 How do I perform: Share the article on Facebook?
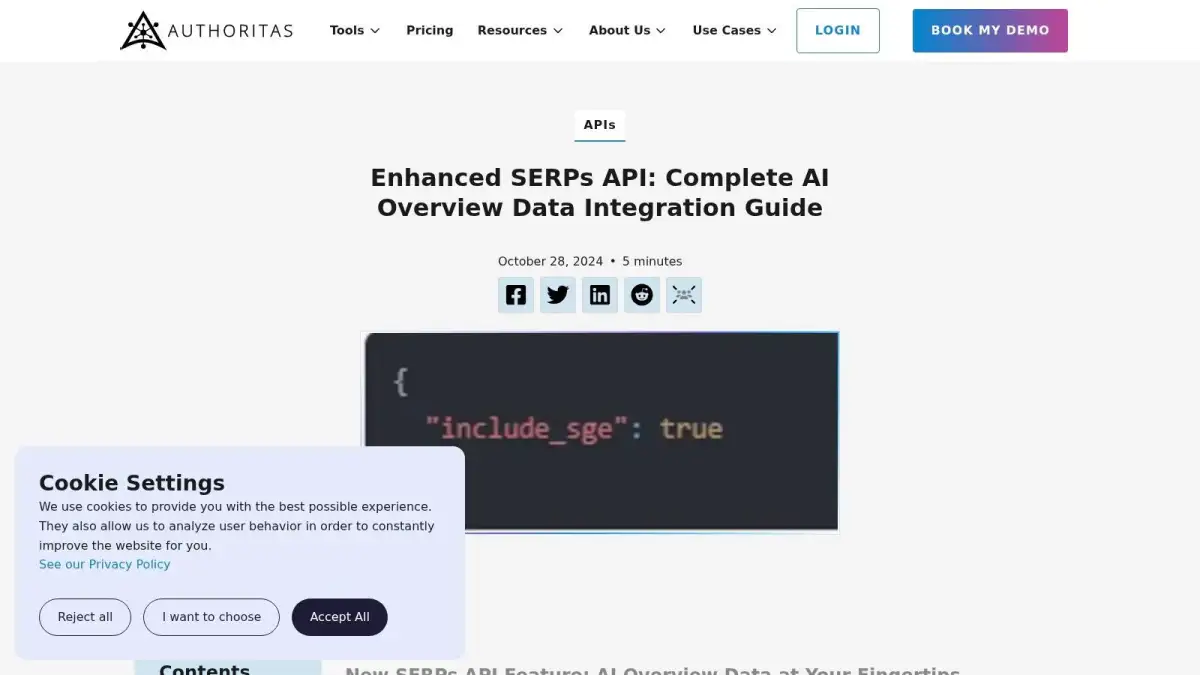click(x=516, y=295)
